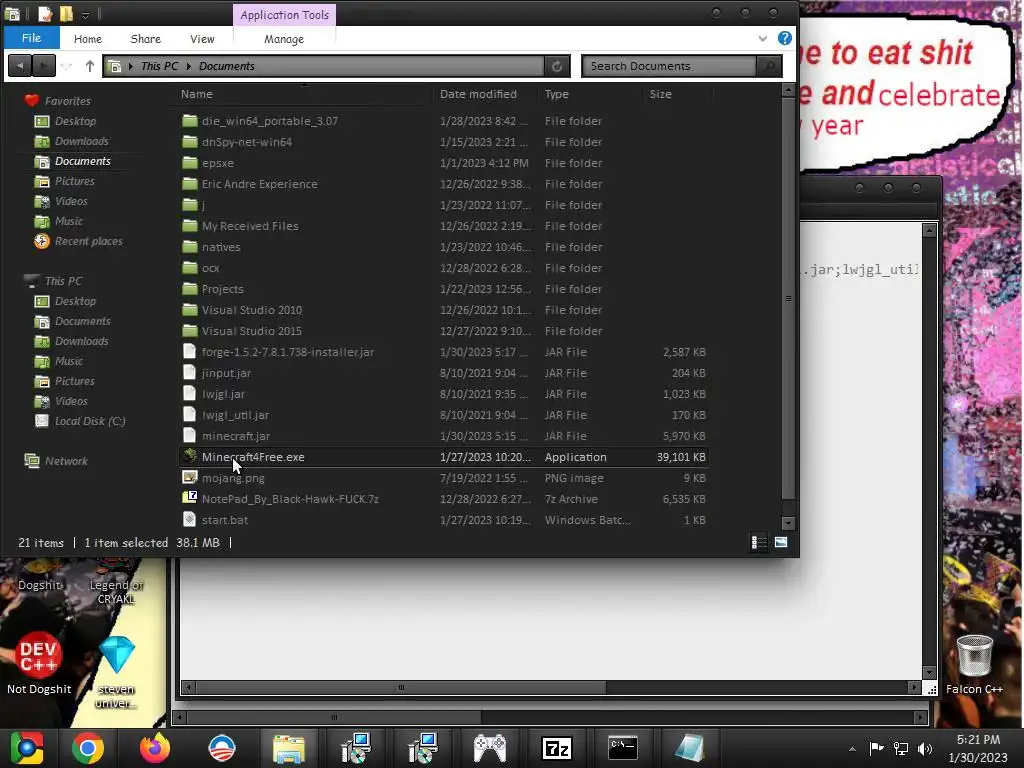Open the Not Dogshit Dev C++ desktop icon

39,662
